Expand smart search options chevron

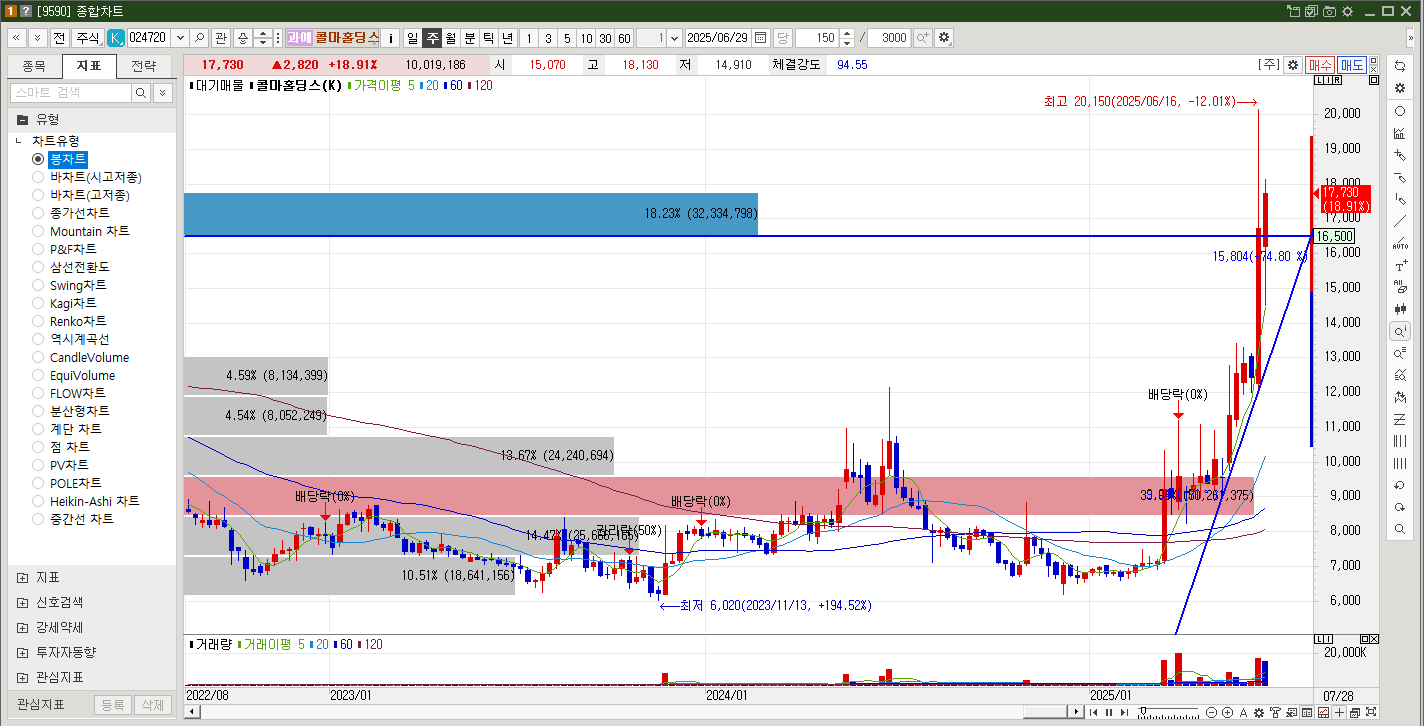point(162,92)
